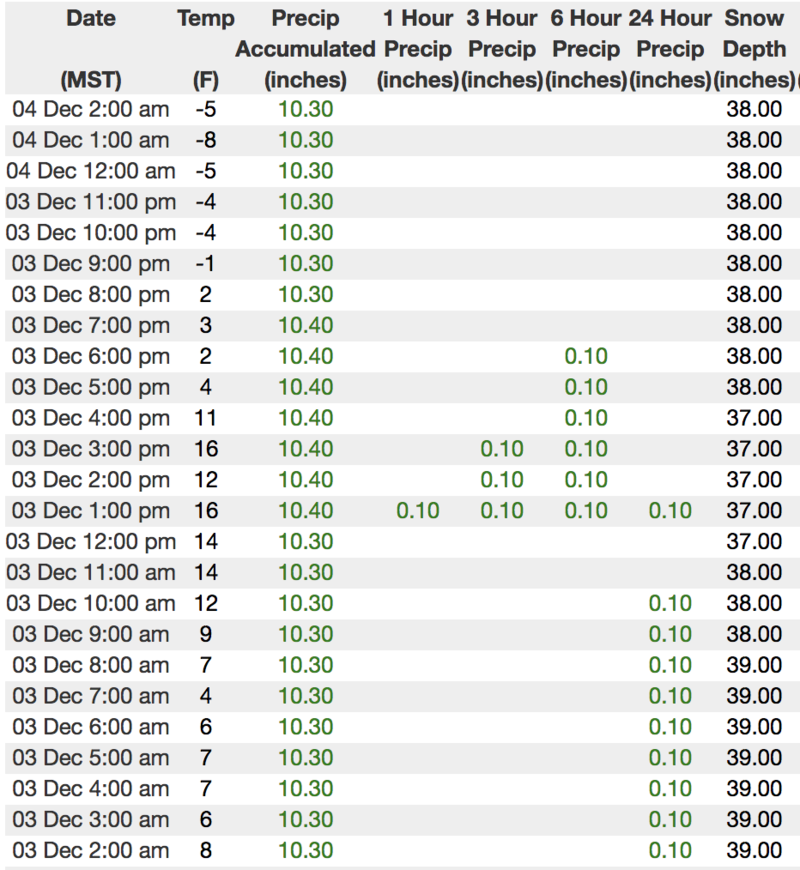This screenshot has width=800, height=870.
Task: Click 24 Hour Precip value at 10:00 am
Action: (x=670, y=604)
